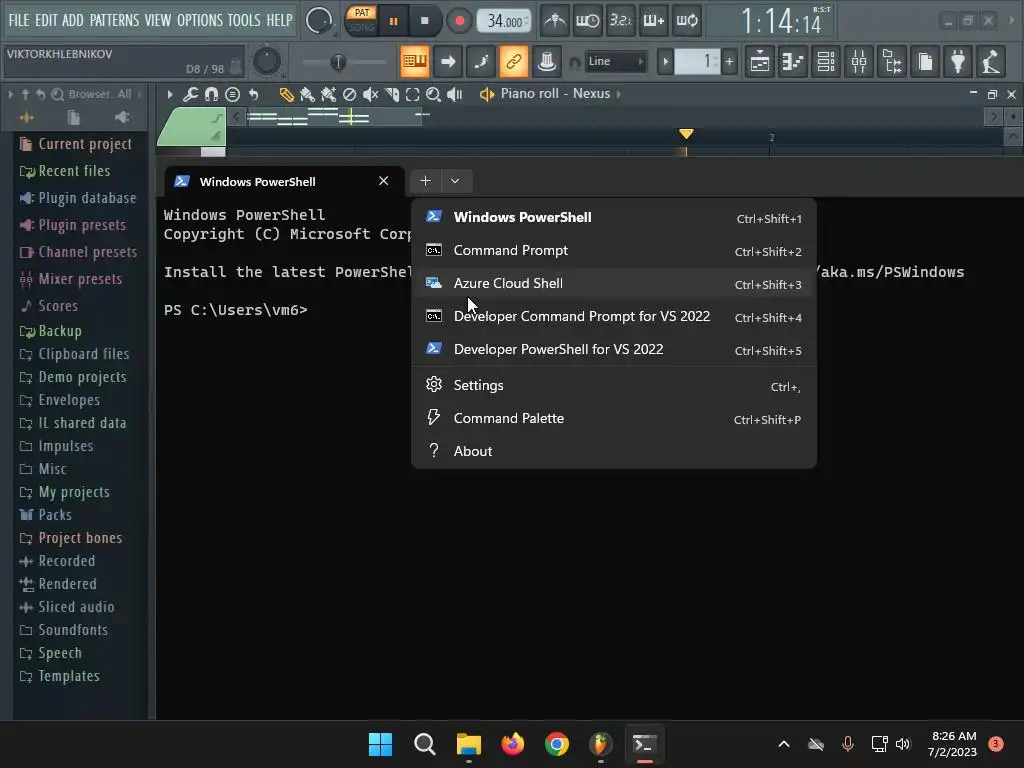Select the piano roll draw pencil tool
Viewport: 1024px width, 768px height.
click(x=286, y=95)
